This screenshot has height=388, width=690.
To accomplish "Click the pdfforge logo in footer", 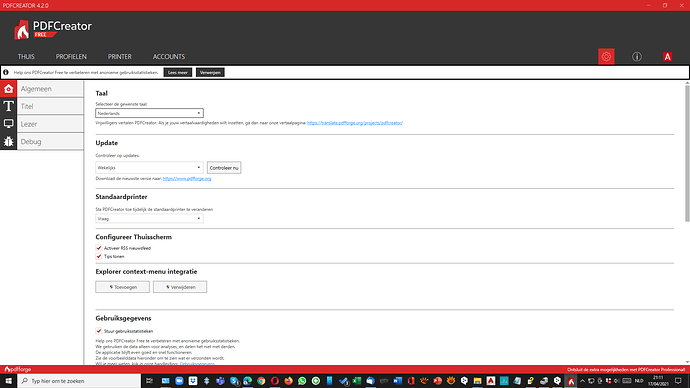I will coord(18,370).
